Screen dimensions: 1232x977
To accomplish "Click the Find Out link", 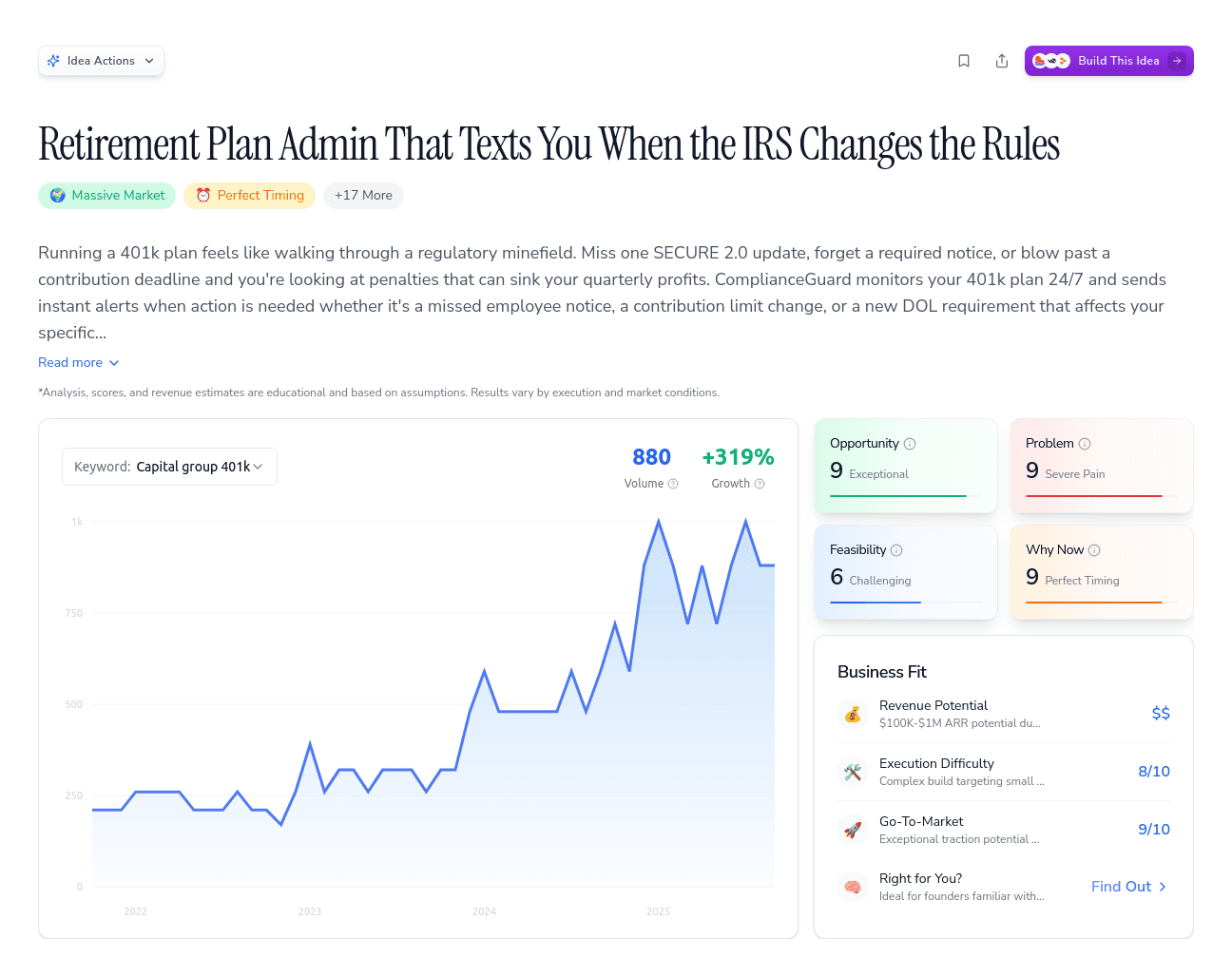I will click(1128, 887).
